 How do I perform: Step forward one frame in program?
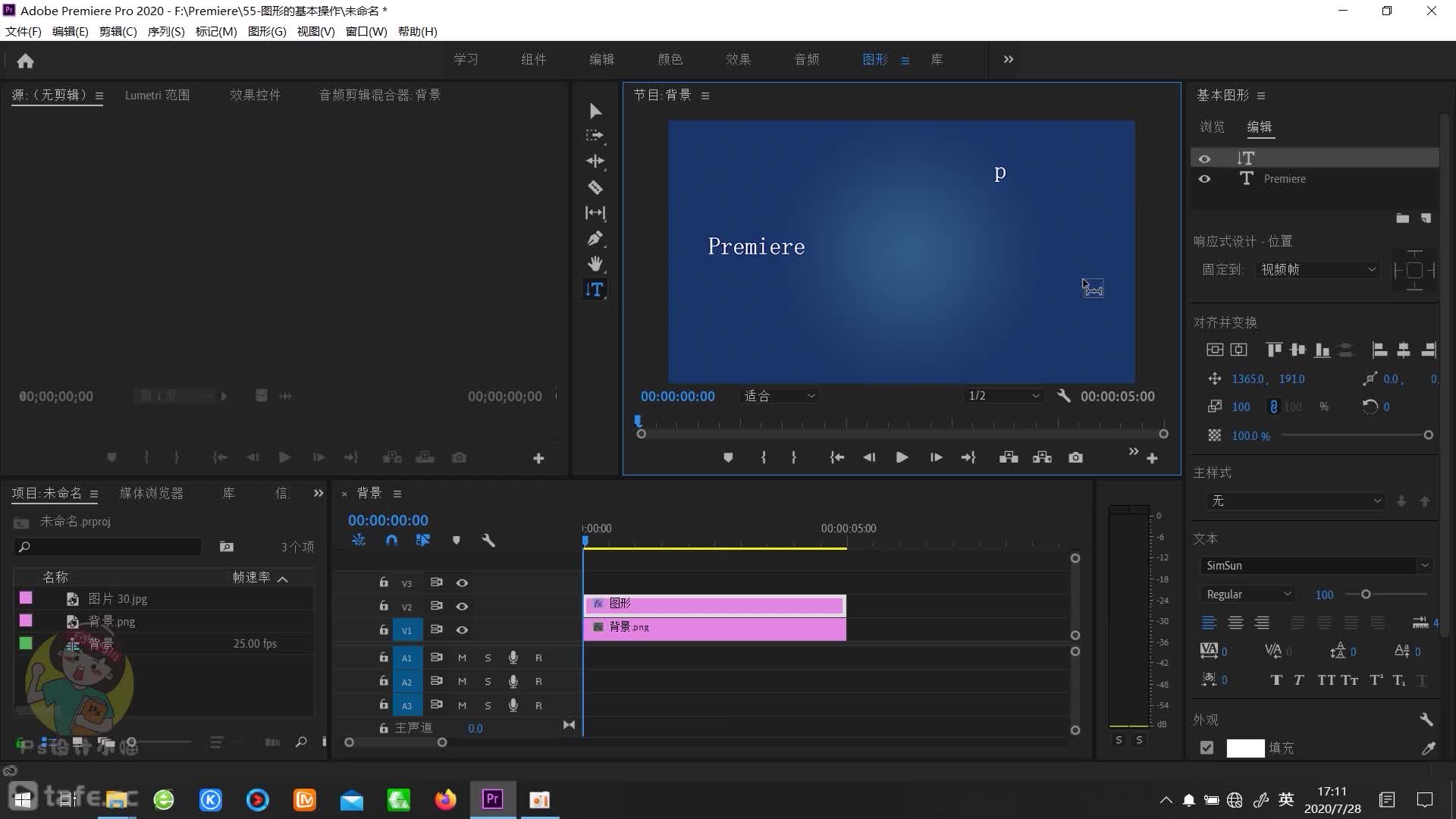pyautogui.click(x=936, y=457)
